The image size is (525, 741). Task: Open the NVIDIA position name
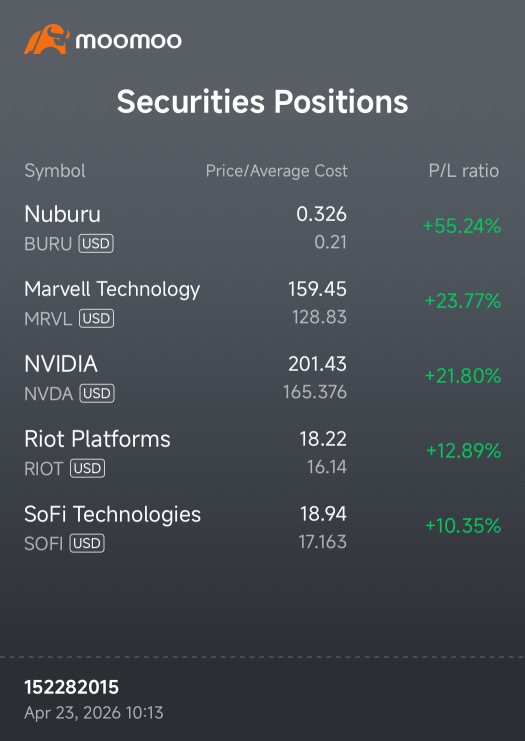61,364
